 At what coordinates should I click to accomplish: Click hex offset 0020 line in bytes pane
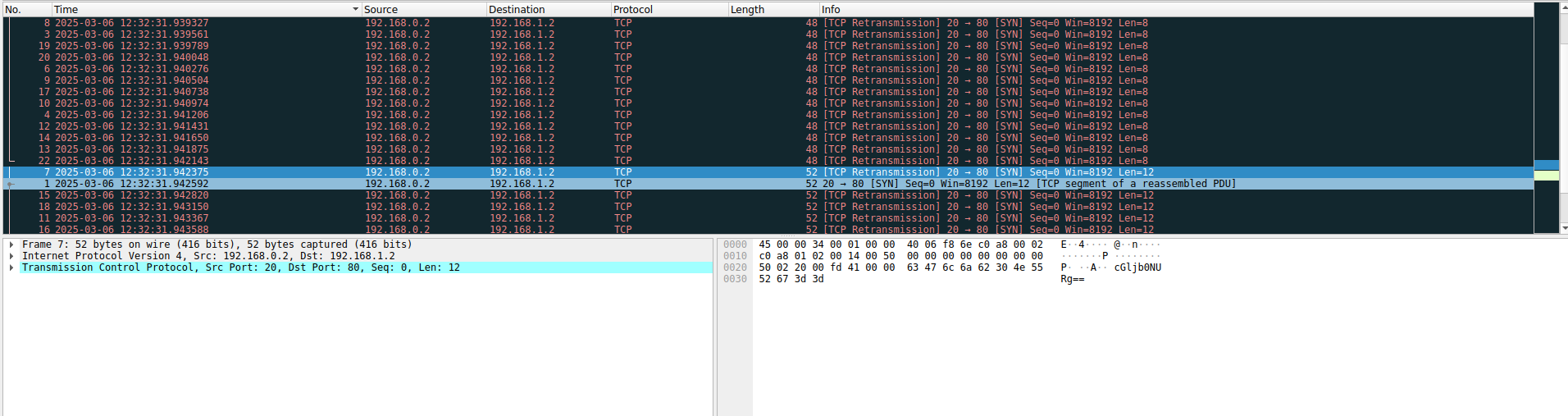coord(735,267)
